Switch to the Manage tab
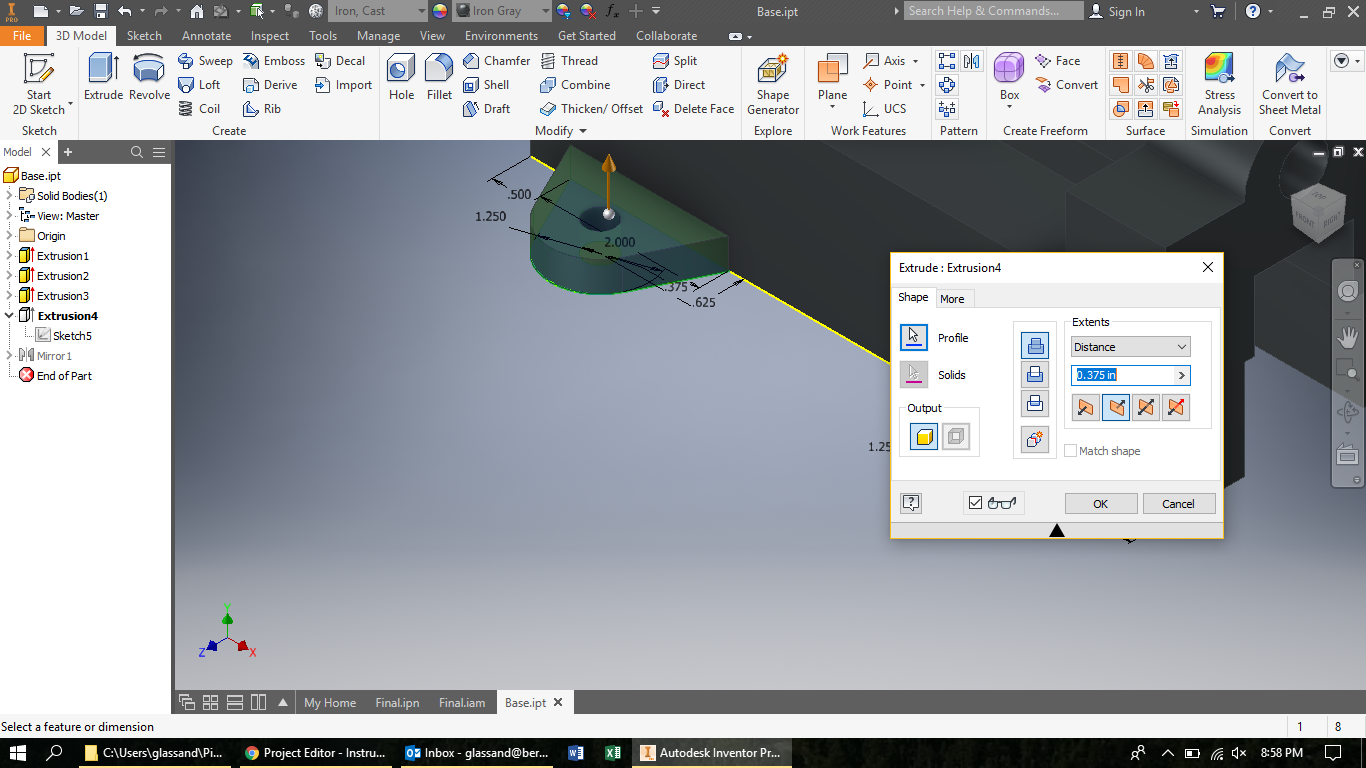Image resolution: width=1366 pixels, height=768 pixels. pos(378,36)
